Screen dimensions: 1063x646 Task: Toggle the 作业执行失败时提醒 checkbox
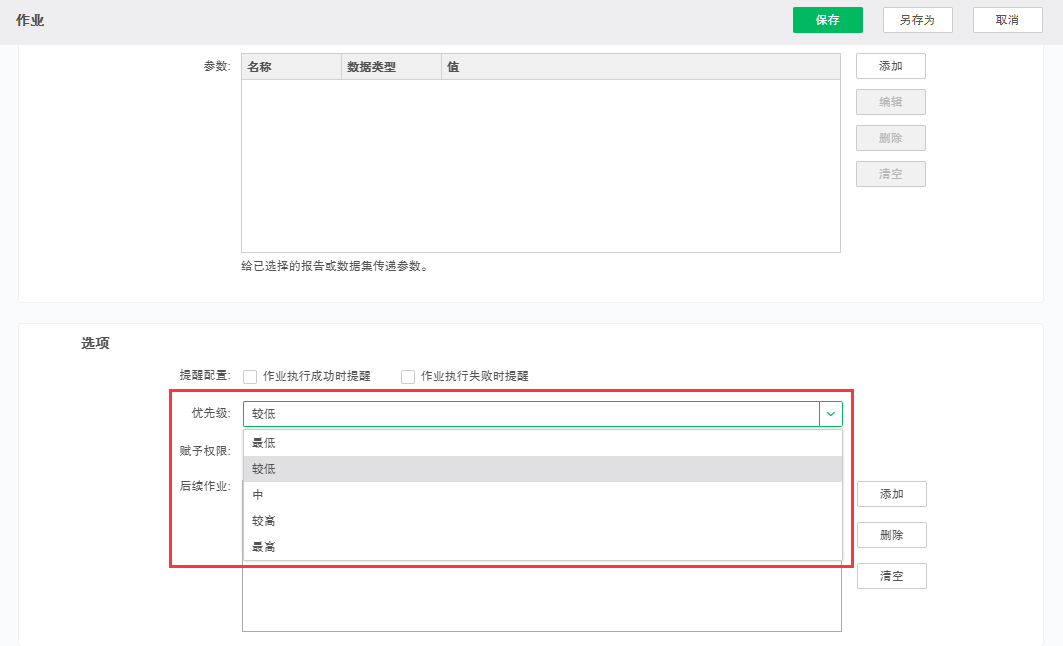point(408,377)
